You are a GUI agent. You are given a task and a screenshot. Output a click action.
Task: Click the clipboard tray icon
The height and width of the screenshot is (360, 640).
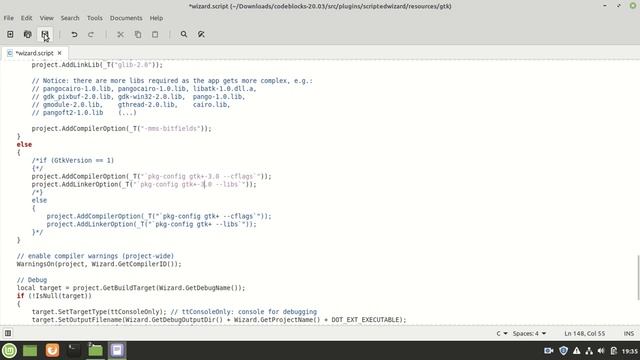click(613, 351)
